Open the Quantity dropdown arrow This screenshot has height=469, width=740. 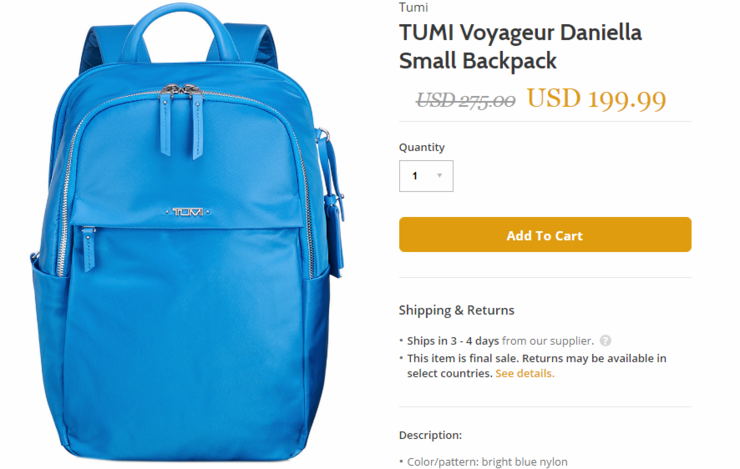(x=439, y=176)
